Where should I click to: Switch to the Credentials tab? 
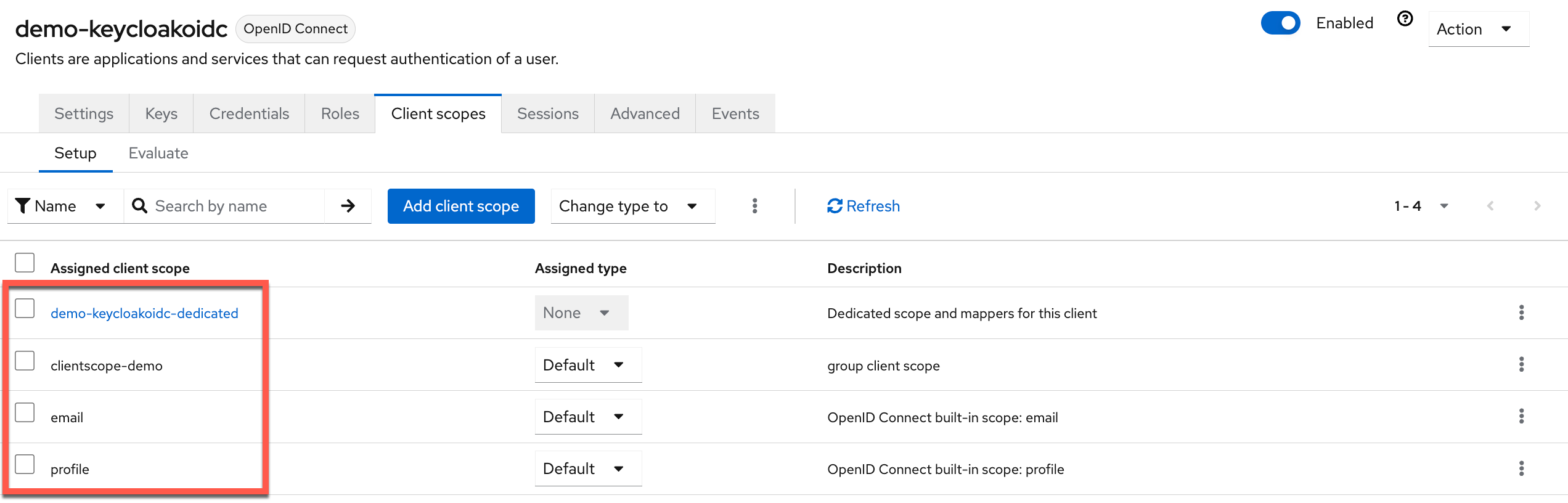click(x=249, y=113)
